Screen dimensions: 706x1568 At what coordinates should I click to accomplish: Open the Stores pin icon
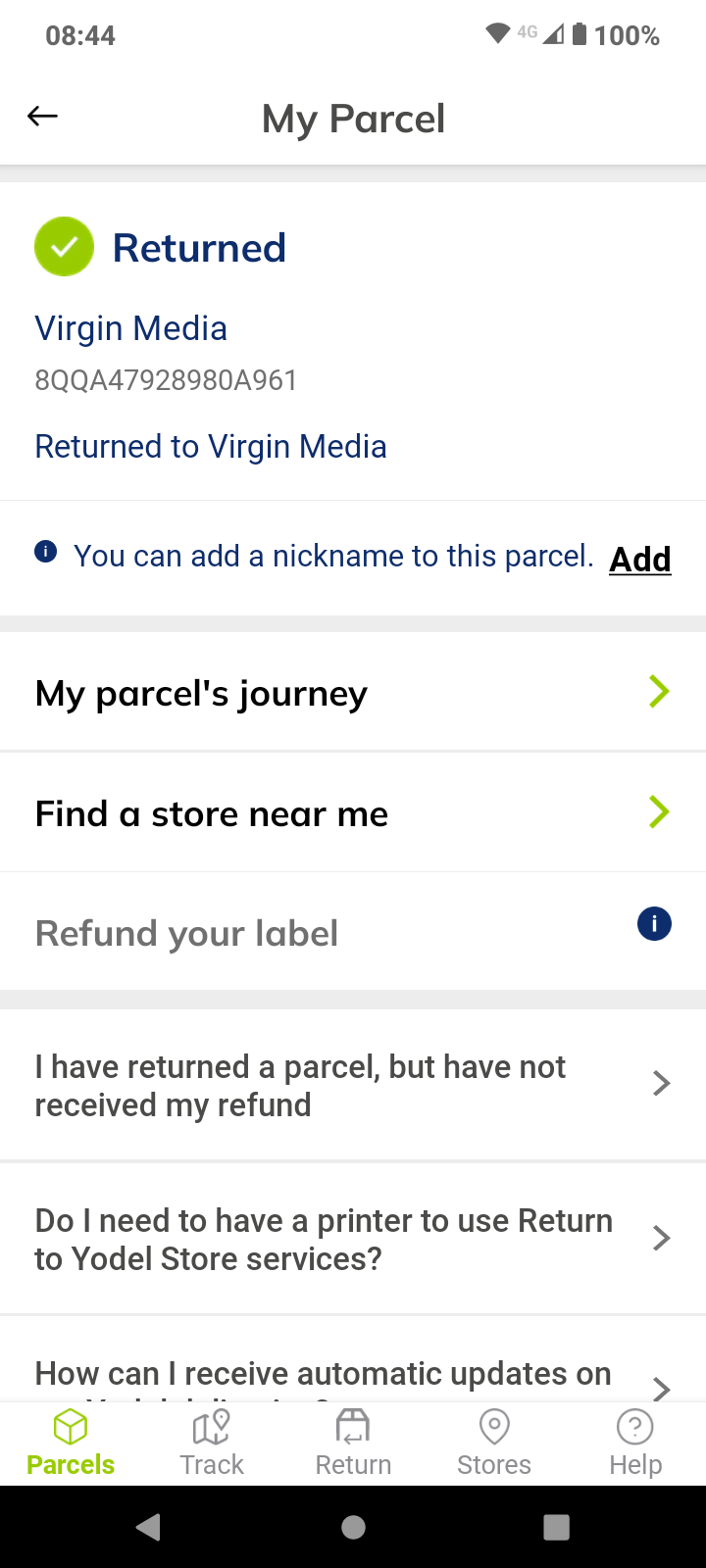[x=494, y=1427]
